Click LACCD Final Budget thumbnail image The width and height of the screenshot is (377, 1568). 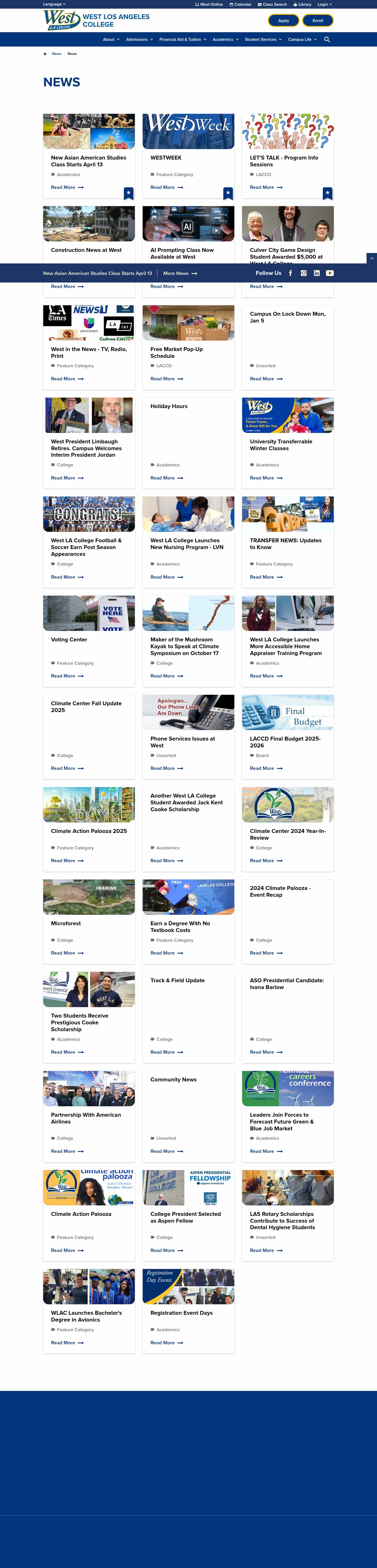pos(288,712)
